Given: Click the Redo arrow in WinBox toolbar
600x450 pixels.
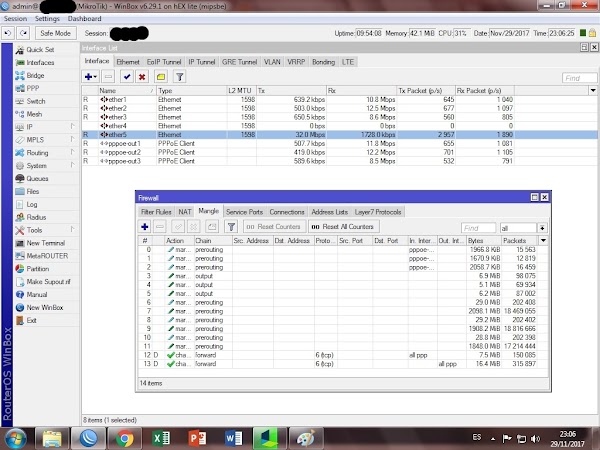Looking at the screenshot, I should point(23,33).
